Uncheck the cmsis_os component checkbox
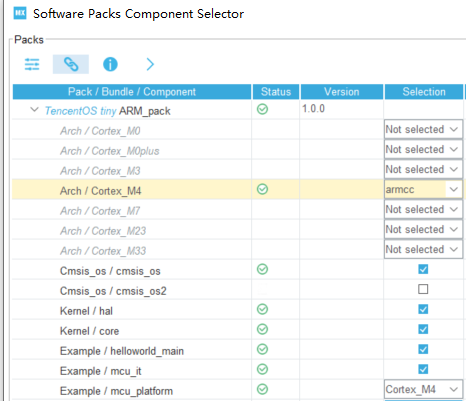Viewport: 466px width, 401px height. (423, 269)
